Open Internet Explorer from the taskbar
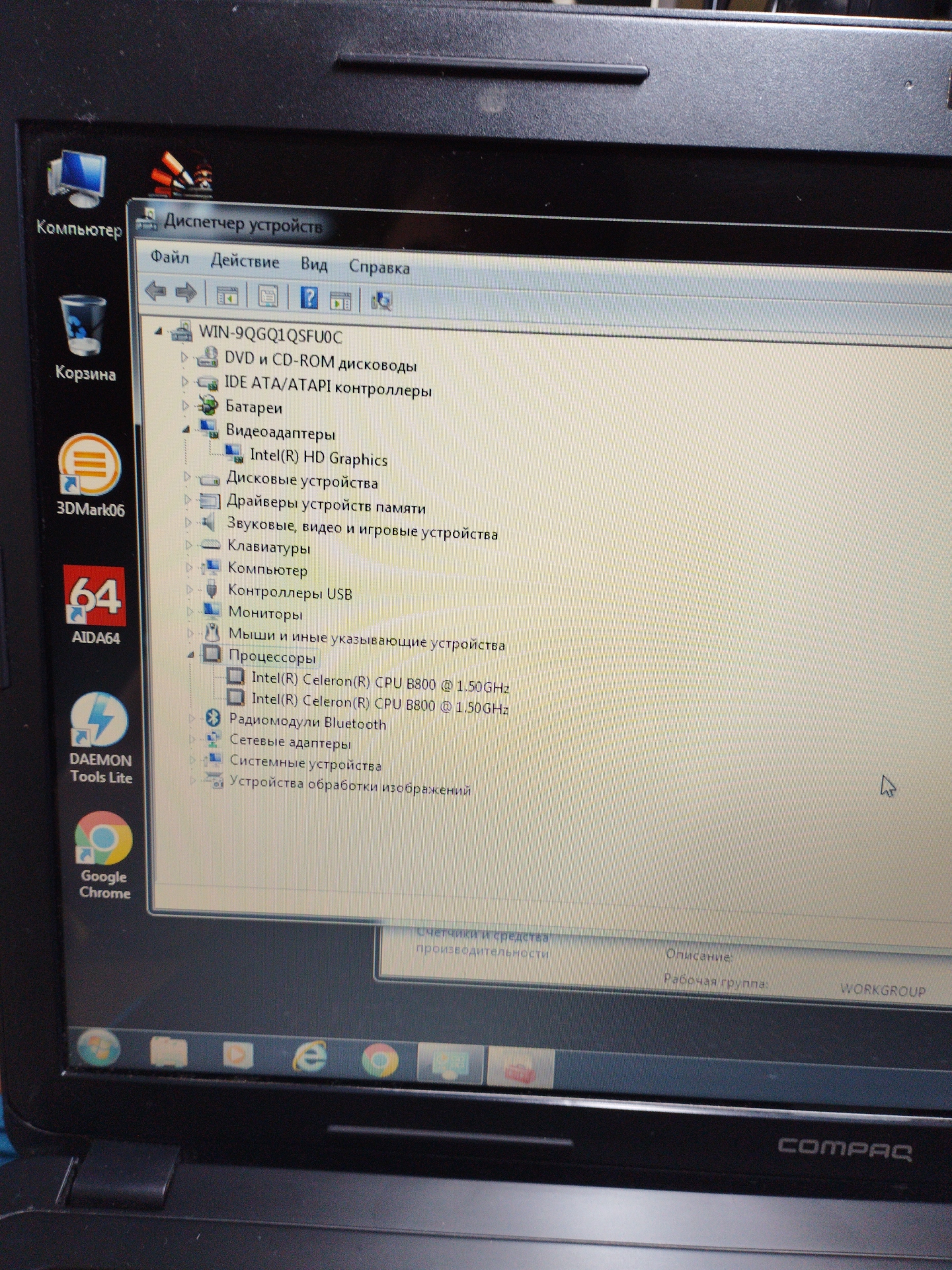This screenshot has height=1270, width=952. 310,1057
